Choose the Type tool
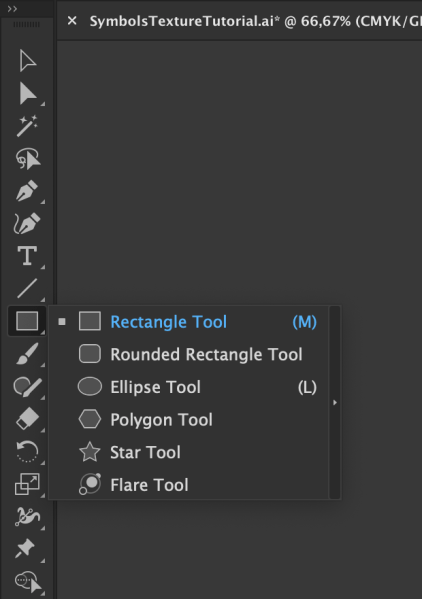This screenshot has height=599, width=422. (27, 256)
